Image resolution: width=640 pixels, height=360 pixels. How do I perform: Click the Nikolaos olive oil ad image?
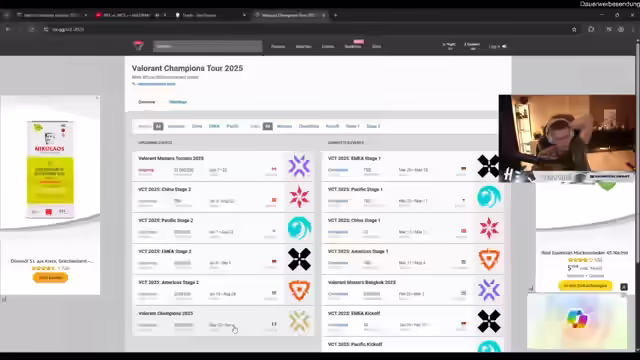[50, 169]
